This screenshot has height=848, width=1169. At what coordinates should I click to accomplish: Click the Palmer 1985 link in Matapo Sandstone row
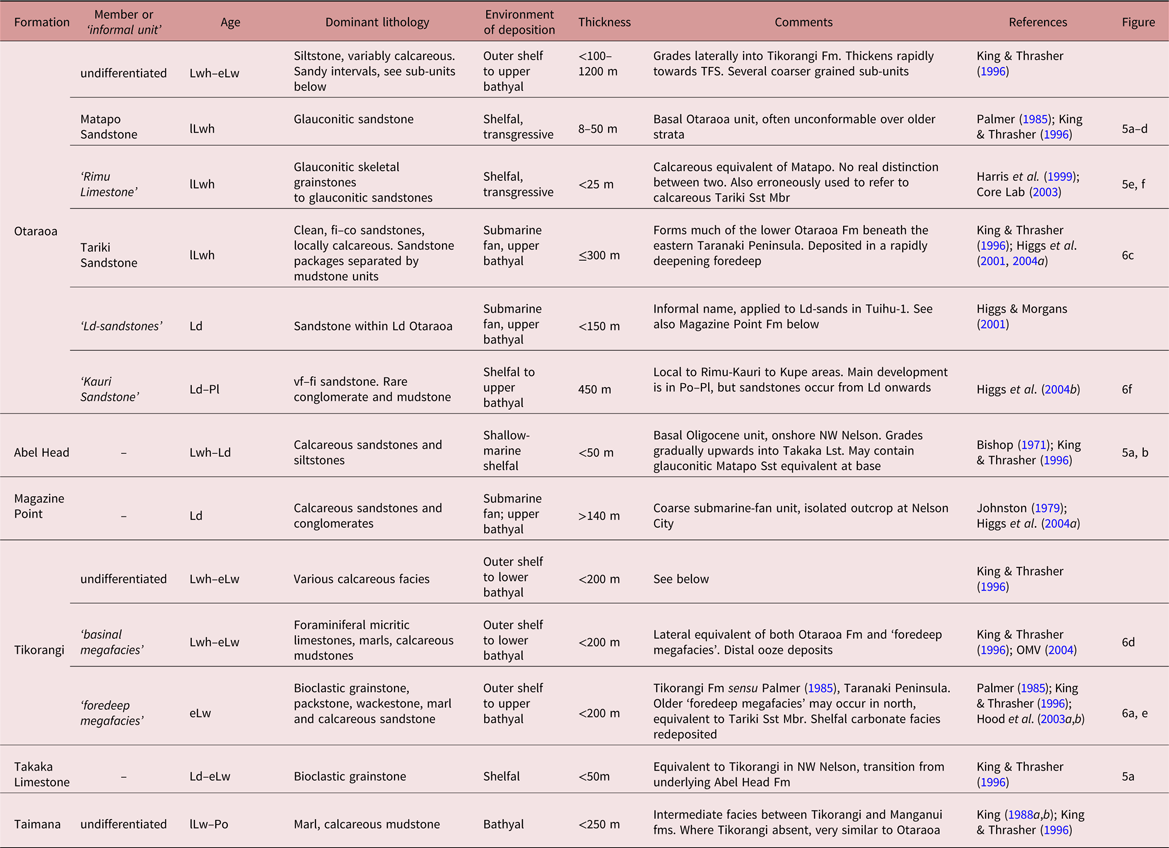pos(1017,119)
